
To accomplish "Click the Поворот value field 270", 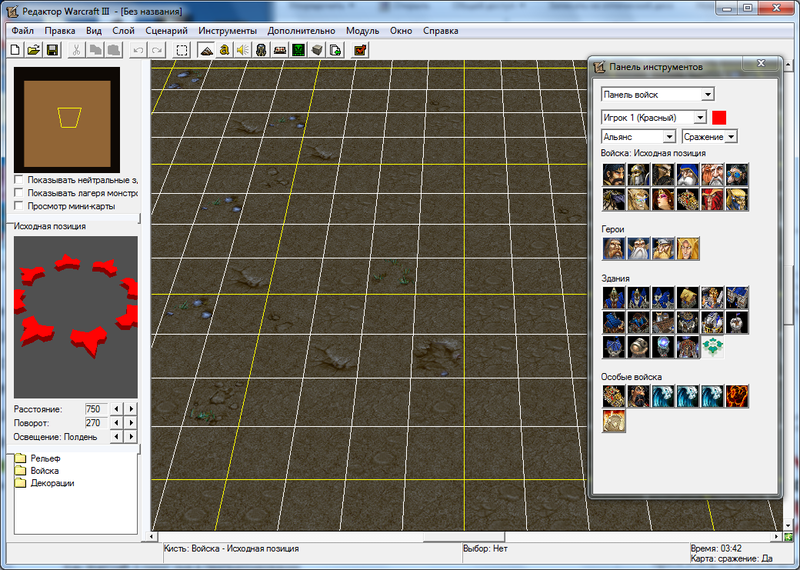I will pyautogui.click(x=96, y=423).
